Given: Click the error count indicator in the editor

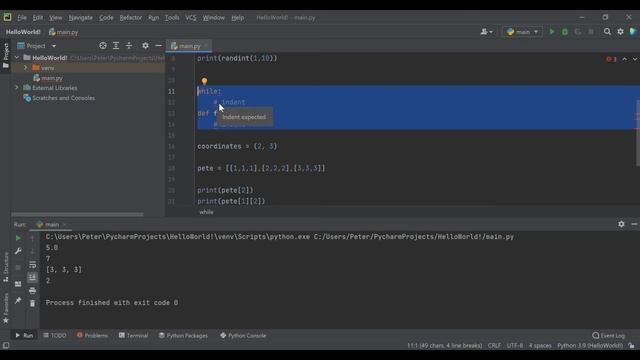Looking at the screenshot, I should 611,59.
